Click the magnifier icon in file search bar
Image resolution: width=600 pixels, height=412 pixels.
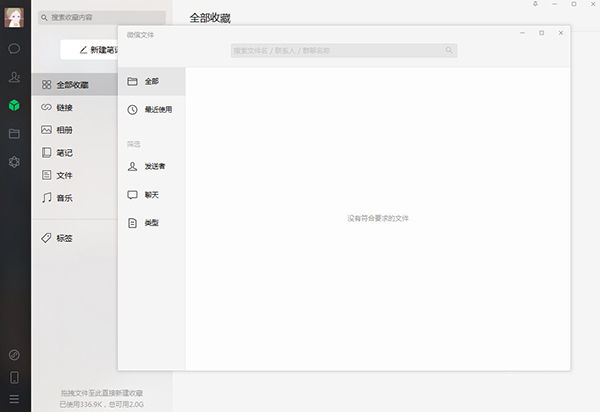(x=449, y=50)
